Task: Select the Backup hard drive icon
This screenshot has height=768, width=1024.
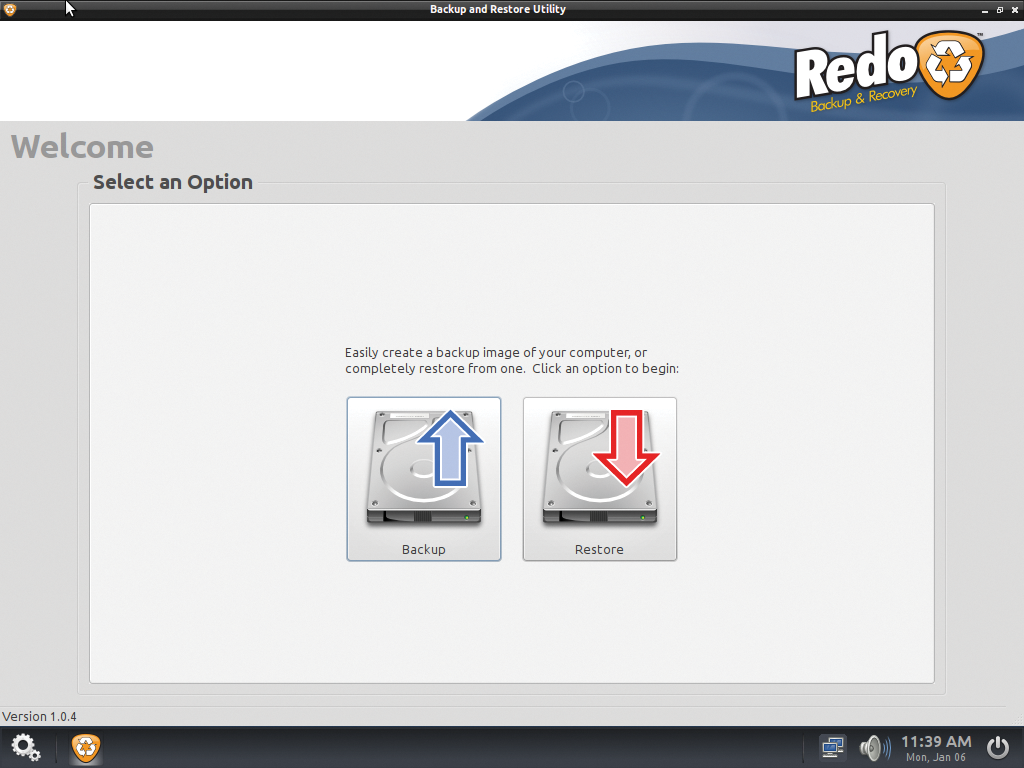Action: 423,465
